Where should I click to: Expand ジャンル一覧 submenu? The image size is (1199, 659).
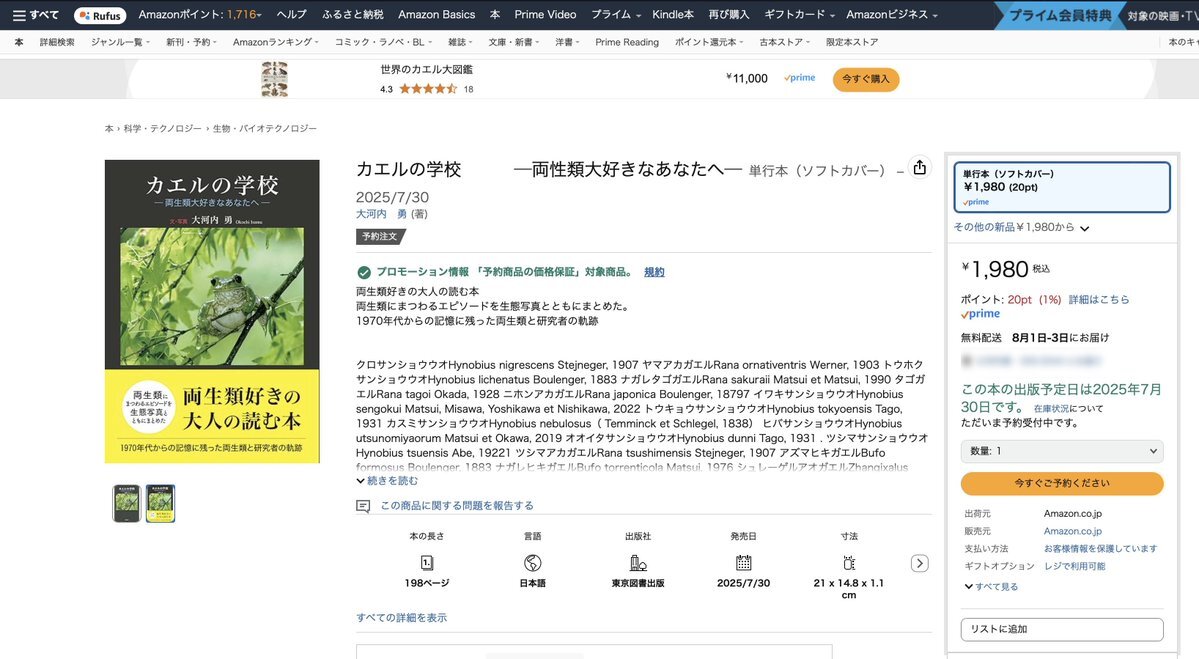coord(120,42)
